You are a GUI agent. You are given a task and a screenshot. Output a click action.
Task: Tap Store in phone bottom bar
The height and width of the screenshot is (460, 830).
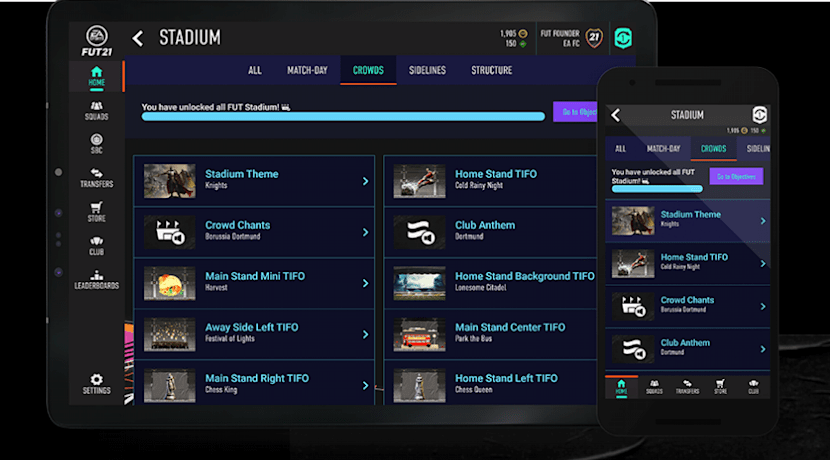[720, 387]
